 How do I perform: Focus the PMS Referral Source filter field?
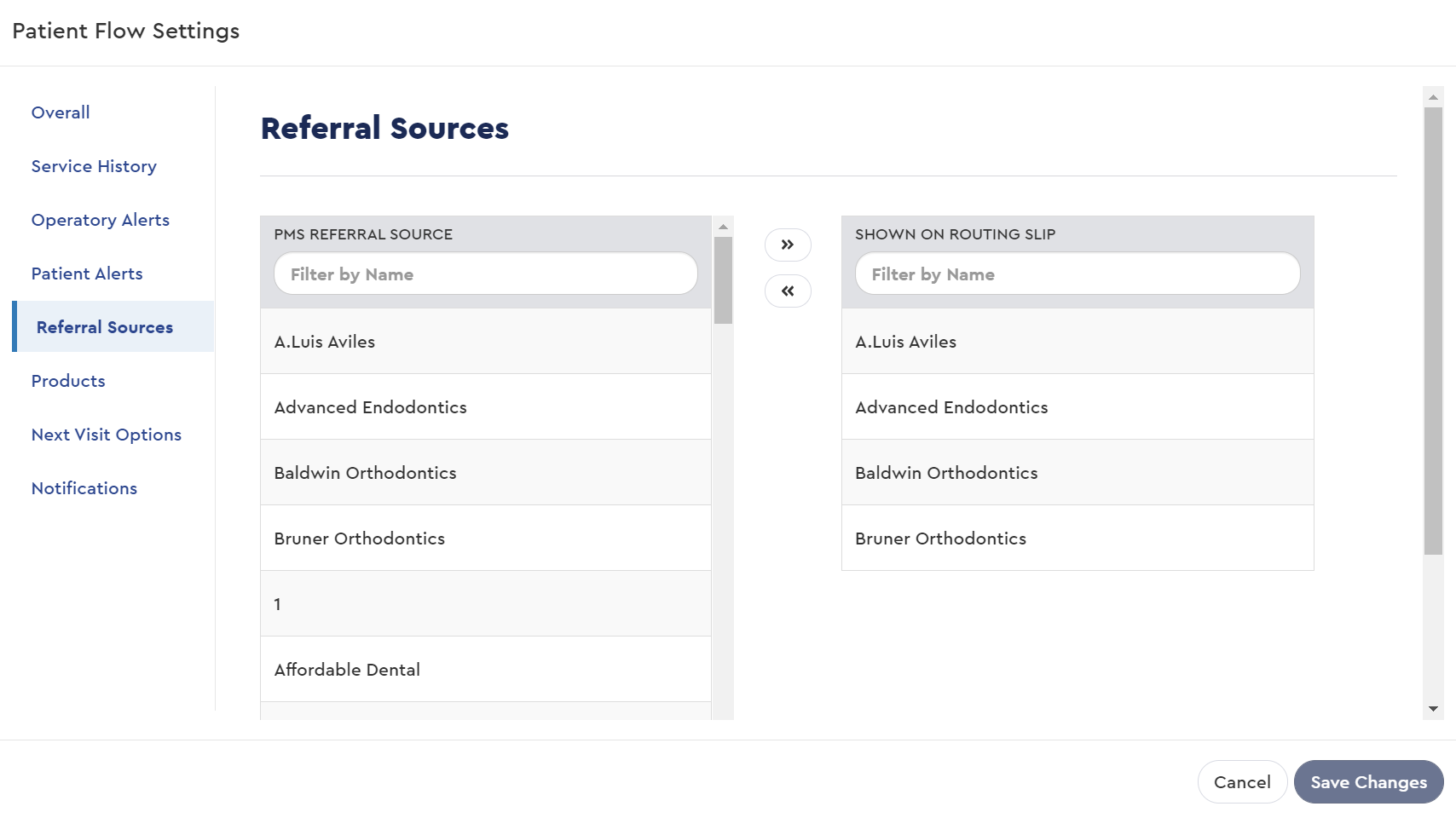[486, 274]
